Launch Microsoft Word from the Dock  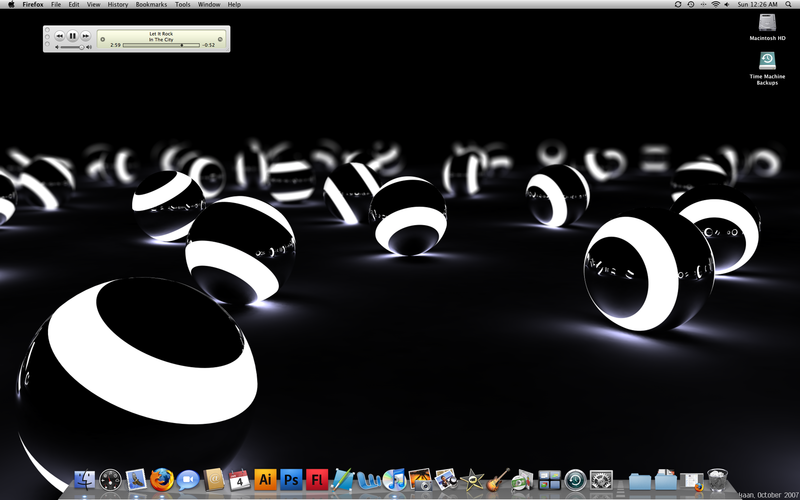coord(368,480)
